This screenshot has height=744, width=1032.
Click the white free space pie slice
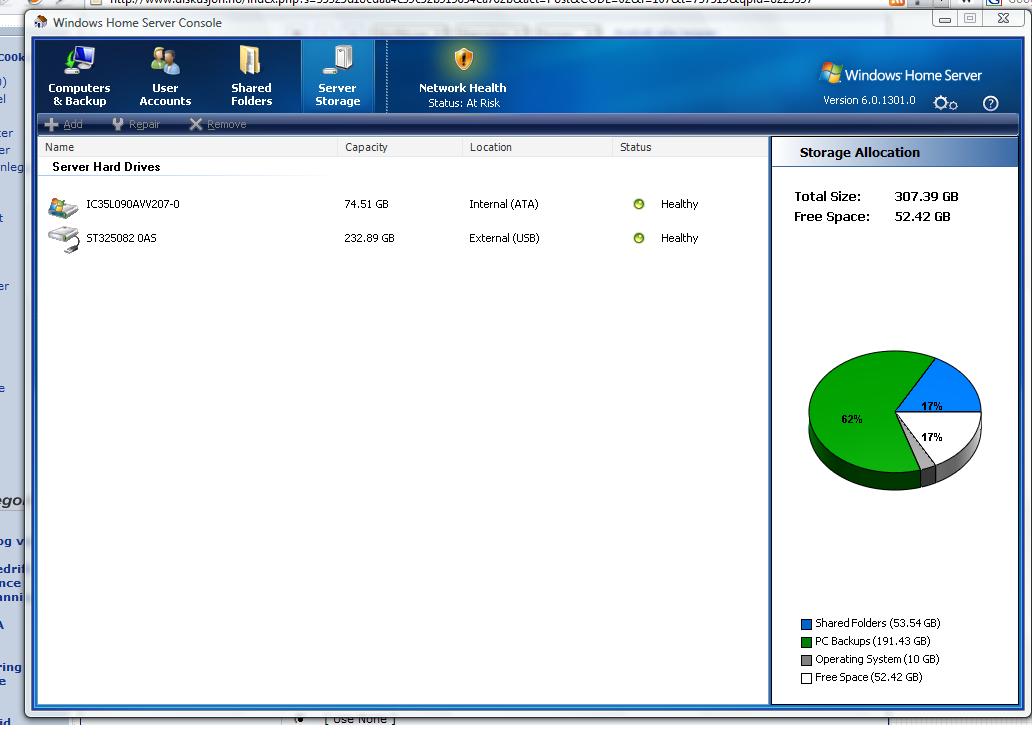point(944,435)
